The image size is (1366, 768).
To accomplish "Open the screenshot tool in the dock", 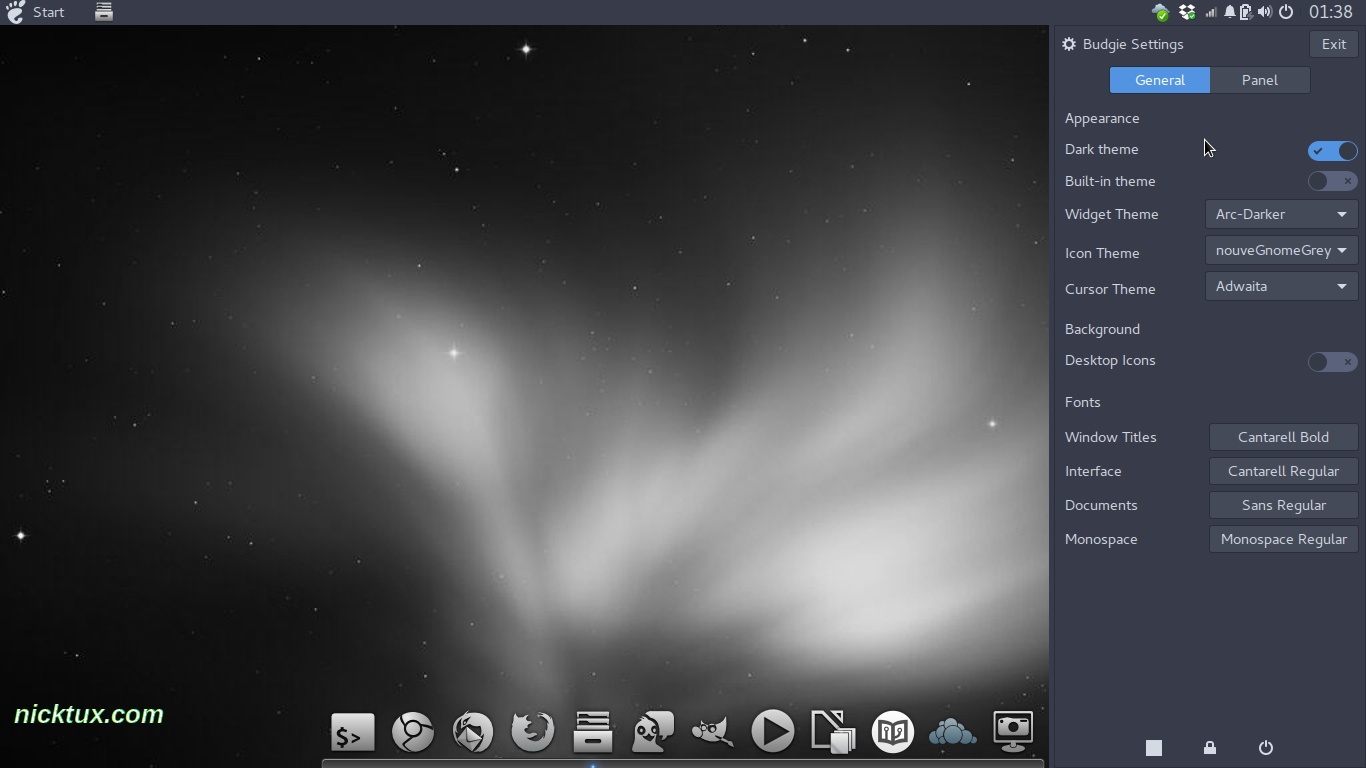I will click(1012, 732).
